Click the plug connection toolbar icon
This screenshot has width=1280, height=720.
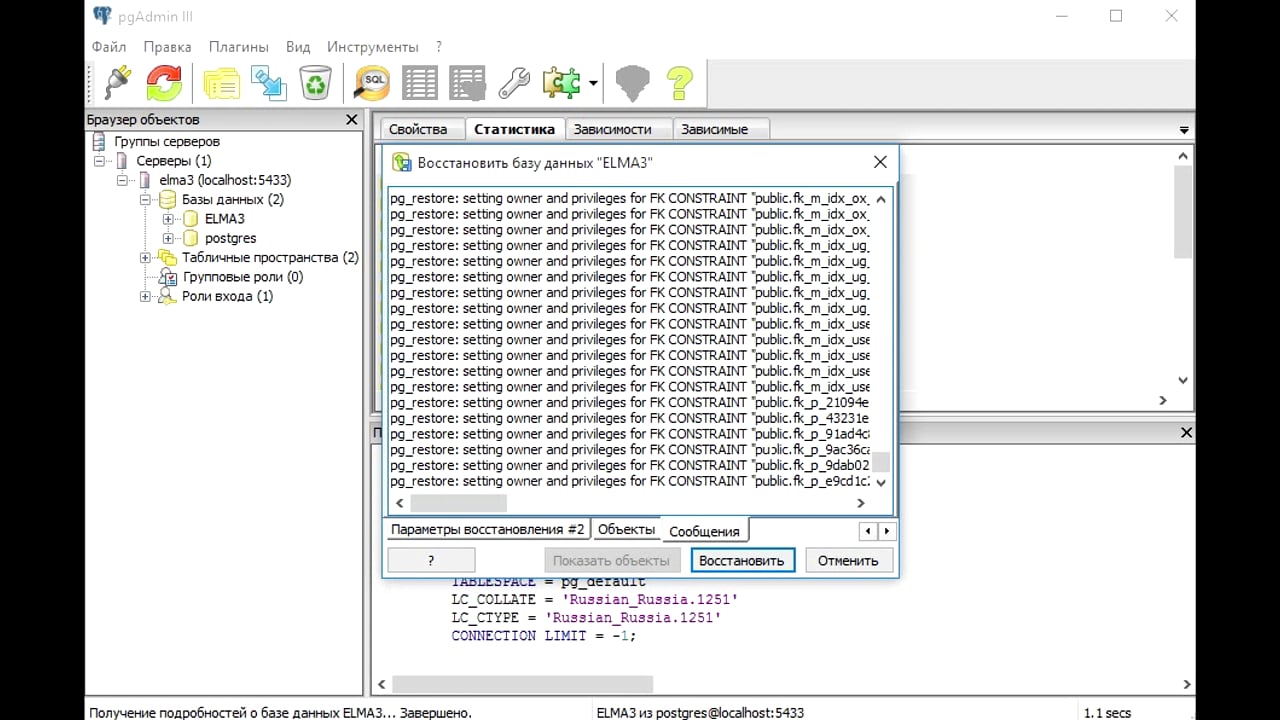pyautogui.click(x=118, y=83)
